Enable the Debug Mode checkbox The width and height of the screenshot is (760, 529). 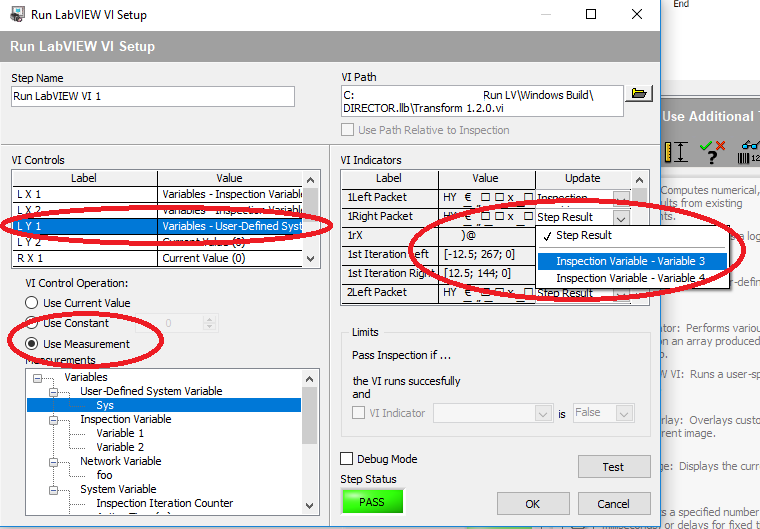coord(346,459)
